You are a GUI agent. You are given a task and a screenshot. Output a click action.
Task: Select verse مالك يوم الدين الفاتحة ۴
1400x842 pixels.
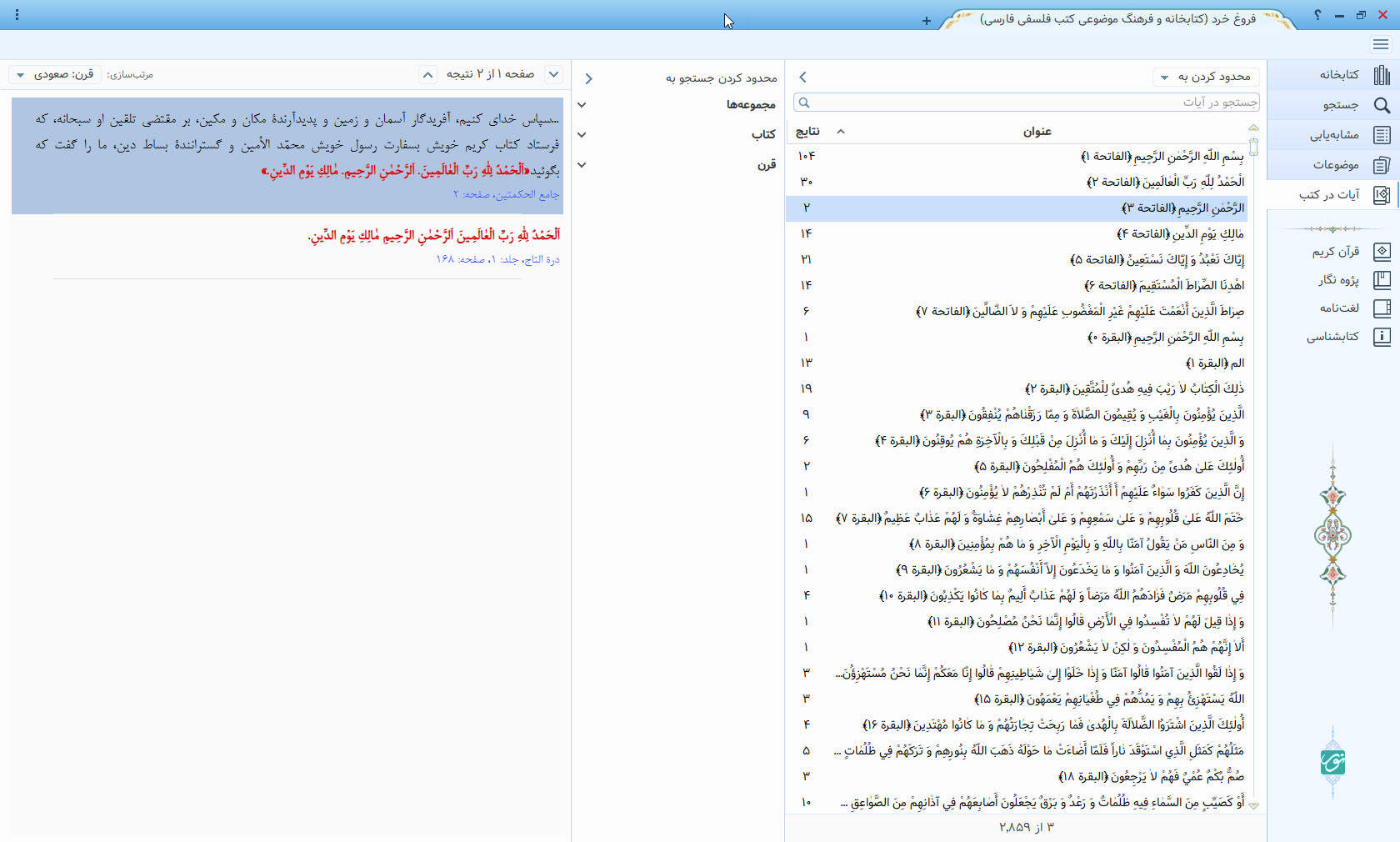[1017, 233]
